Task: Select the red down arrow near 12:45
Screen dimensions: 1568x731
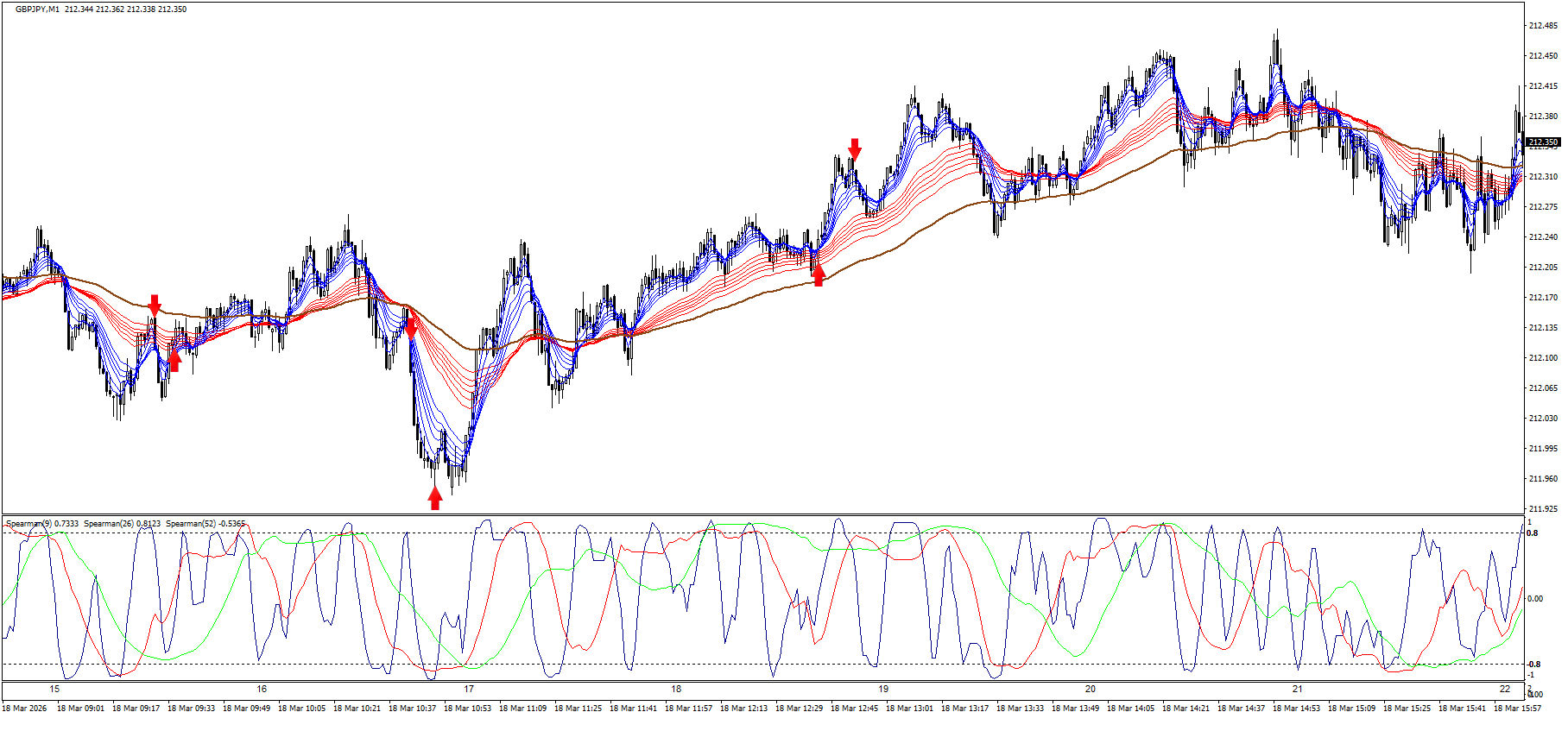Action: coord(855,148)
